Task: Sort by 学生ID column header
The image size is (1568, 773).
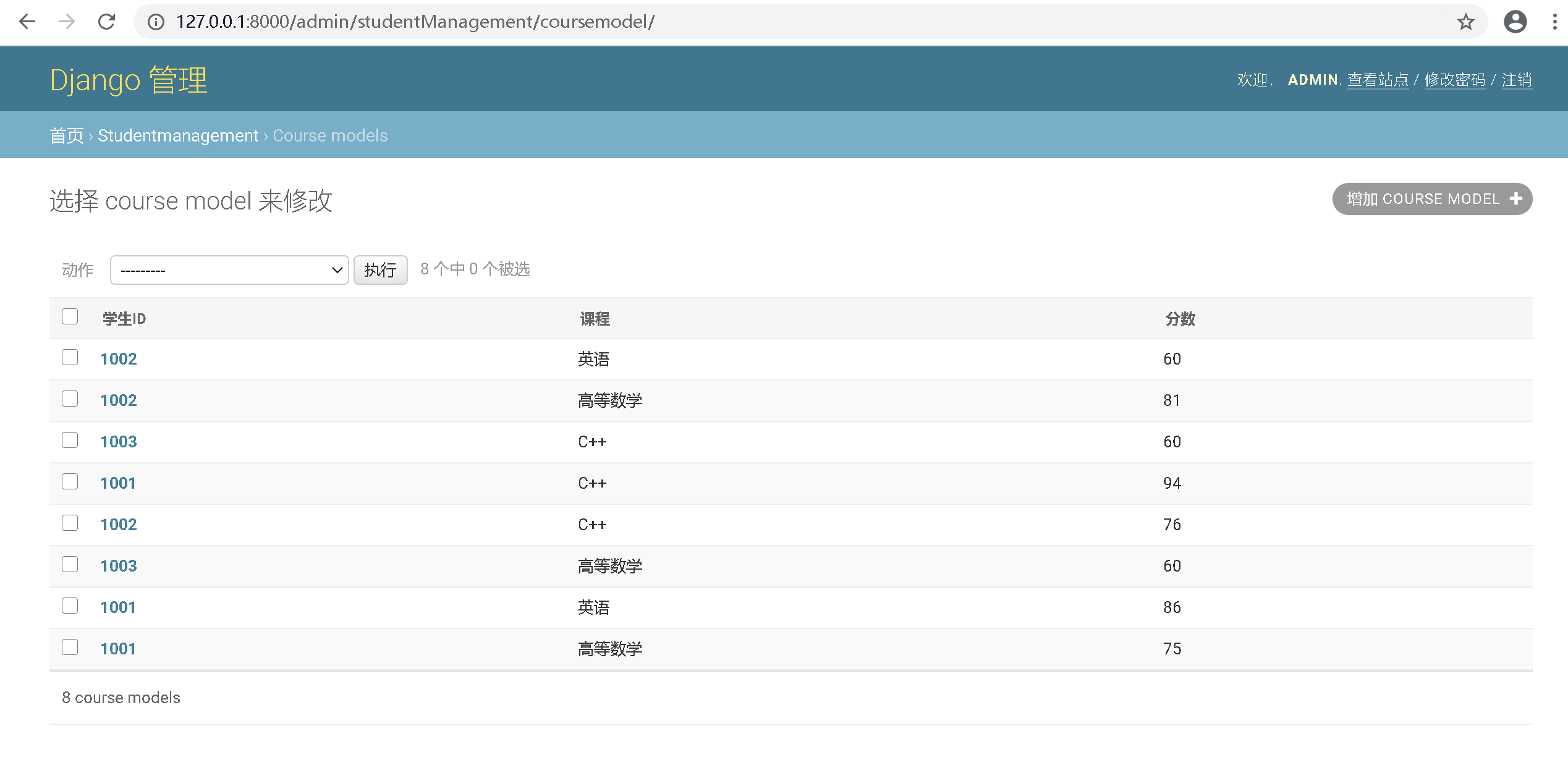Action: (124, 319)
